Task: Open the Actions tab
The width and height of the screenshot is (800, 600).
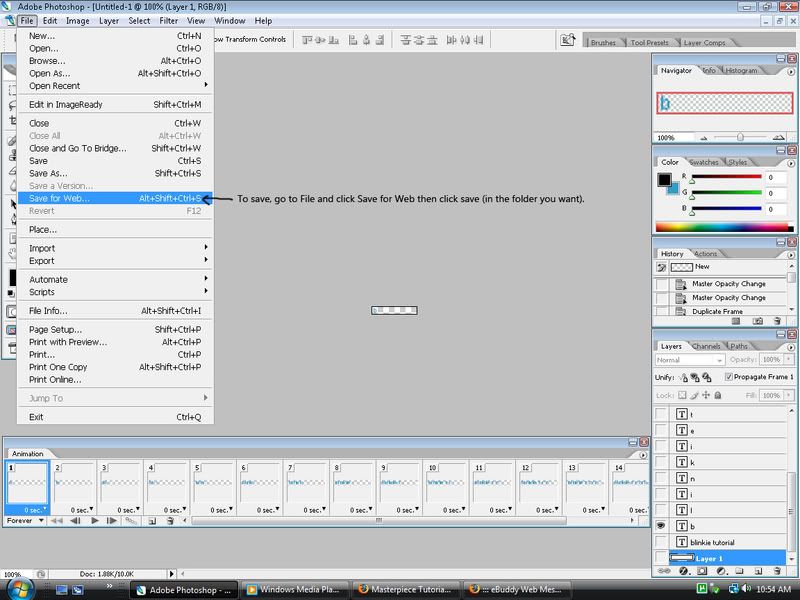Action: pyautogui.click(x=706, y=254)
